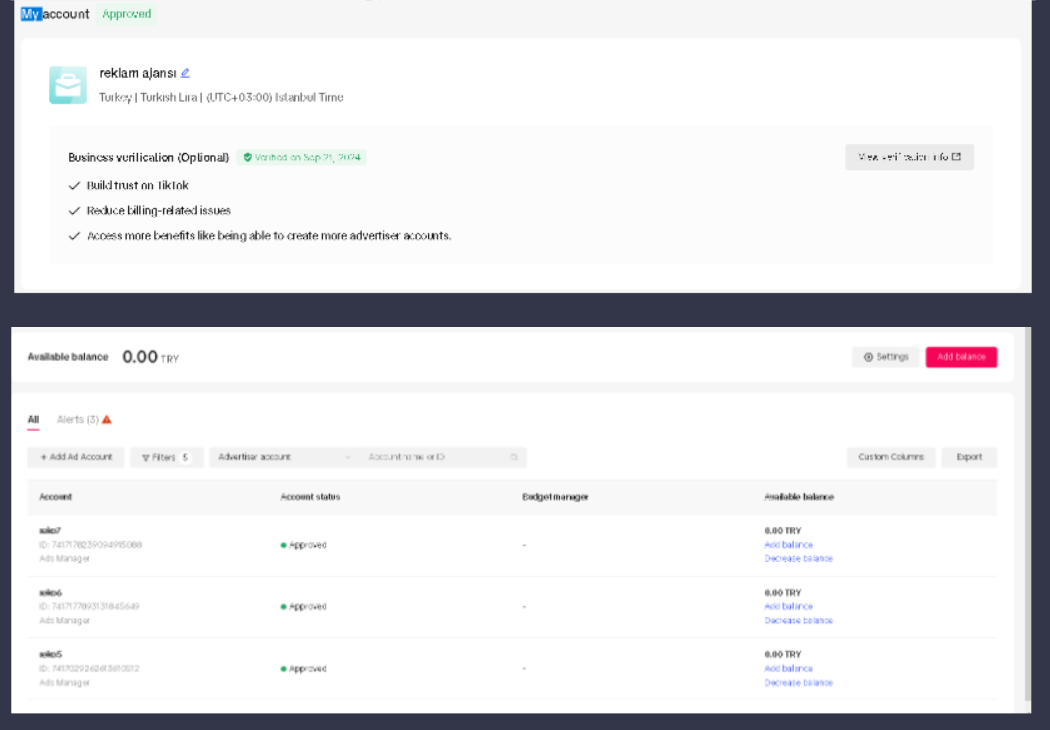Open the Filters button
Screen dimensions: 1050x730
tap(167, 457)
